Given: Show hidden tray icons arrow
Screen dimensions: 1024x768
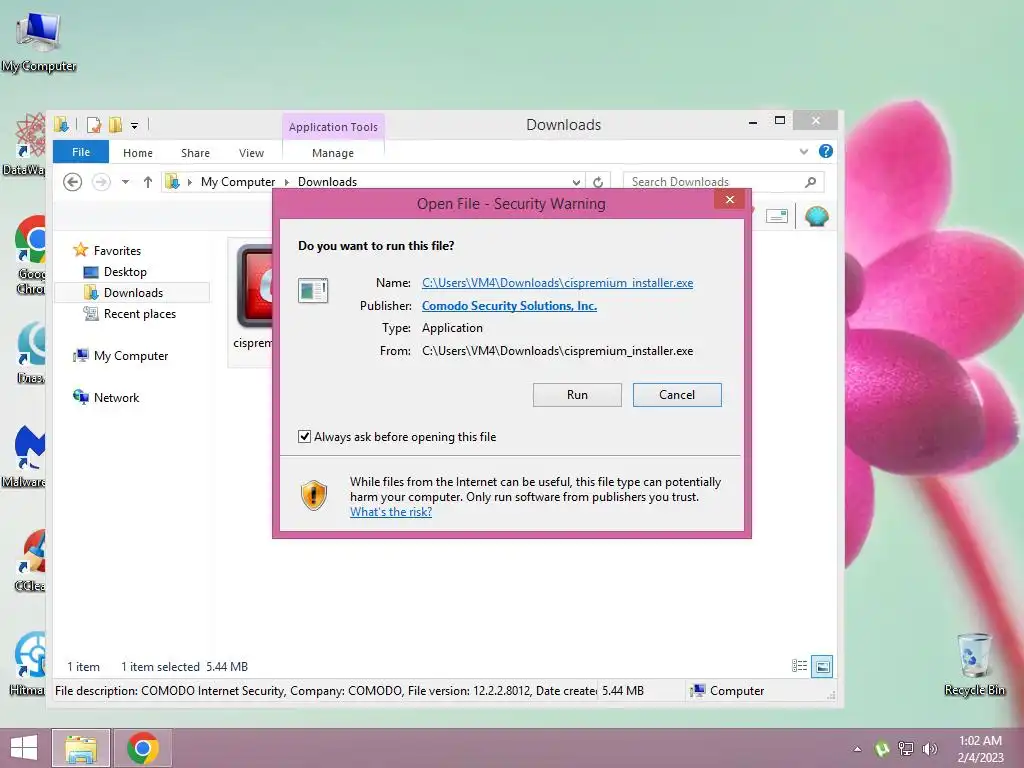Looking at the screenshot, I should pyautogui.click(x=857, y=749).
